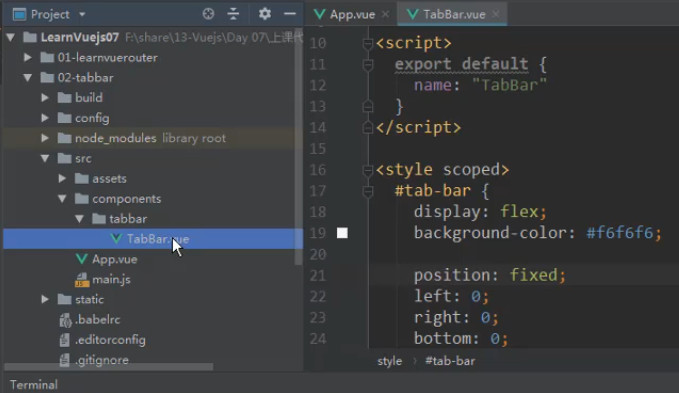The height and width of the screenshot is (393, 679).
Task: Close the App.vue tab
Action: click(385, 14)
